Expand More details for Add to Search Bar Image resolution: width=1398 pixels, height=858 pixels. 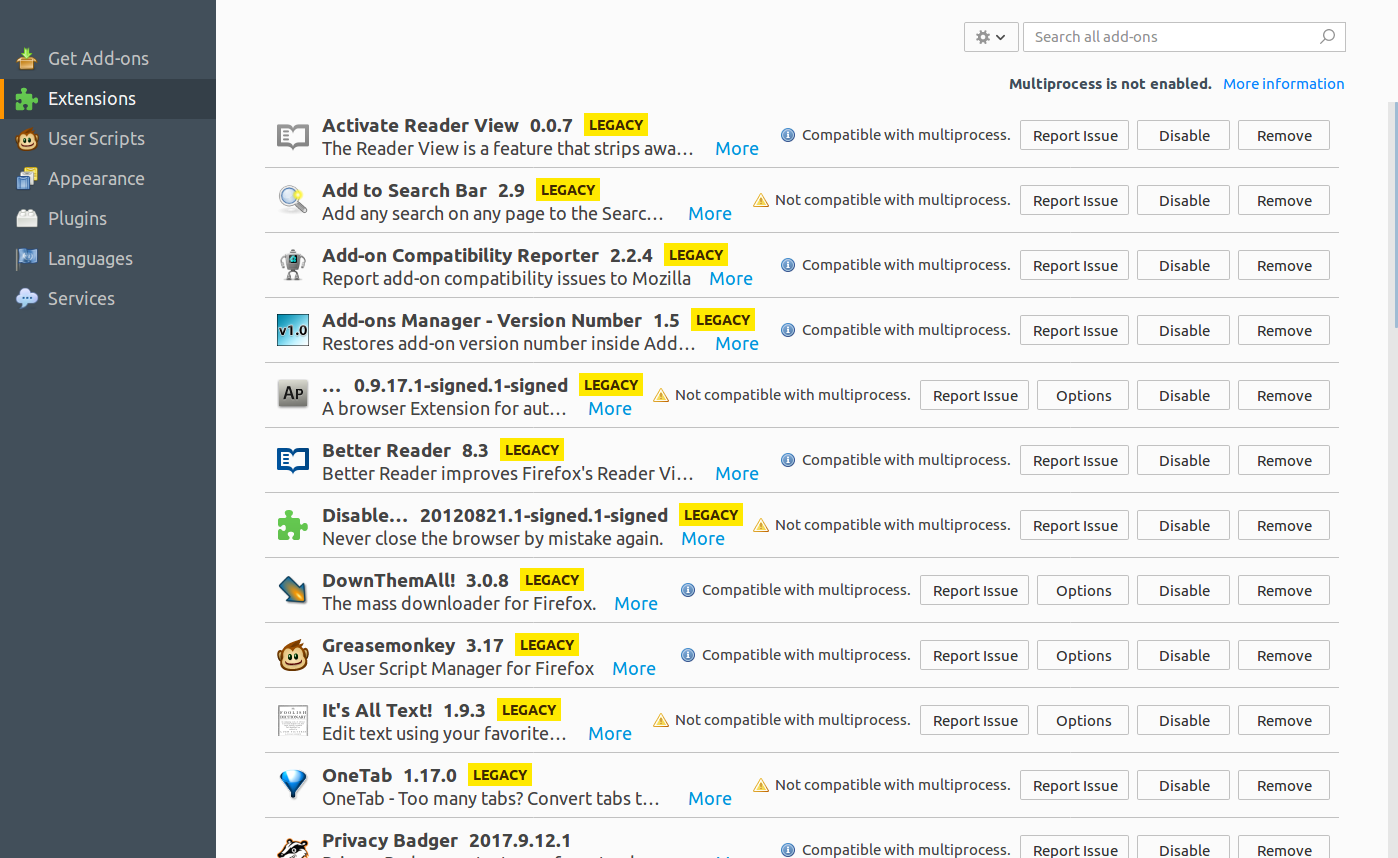(x=710, y=214)
